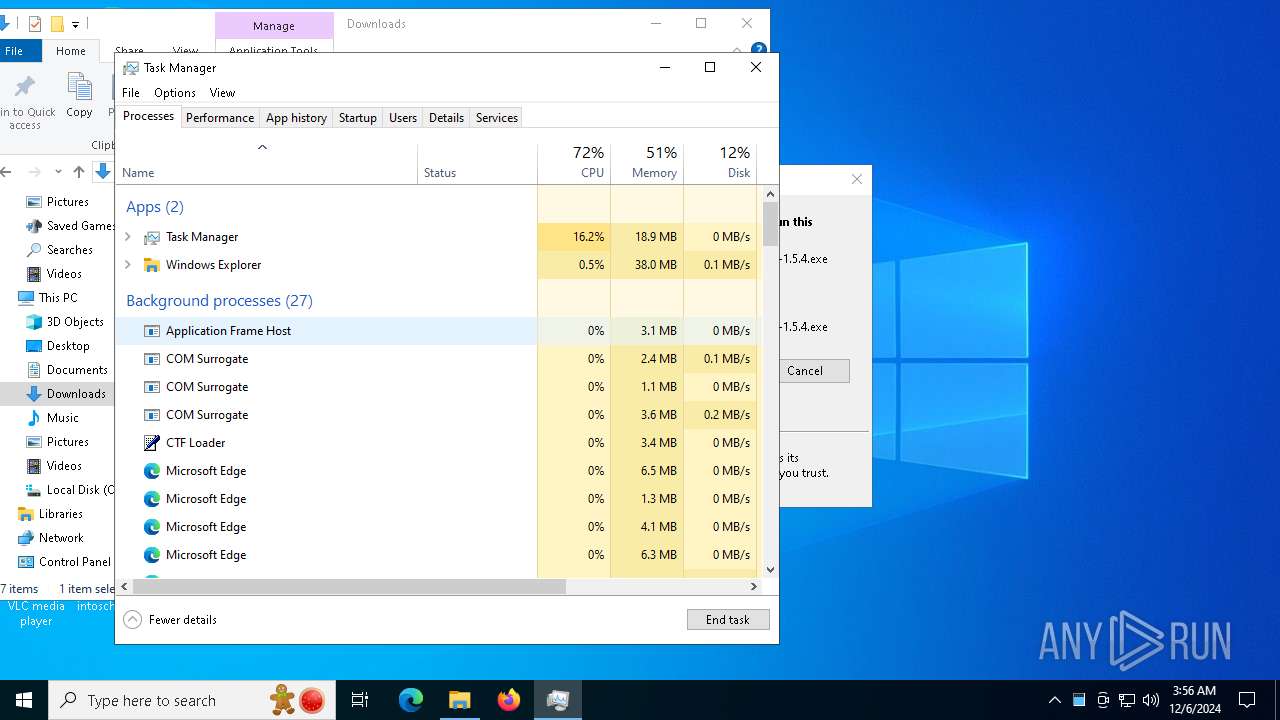Click the network icon in system tray

coord(1127,700)
